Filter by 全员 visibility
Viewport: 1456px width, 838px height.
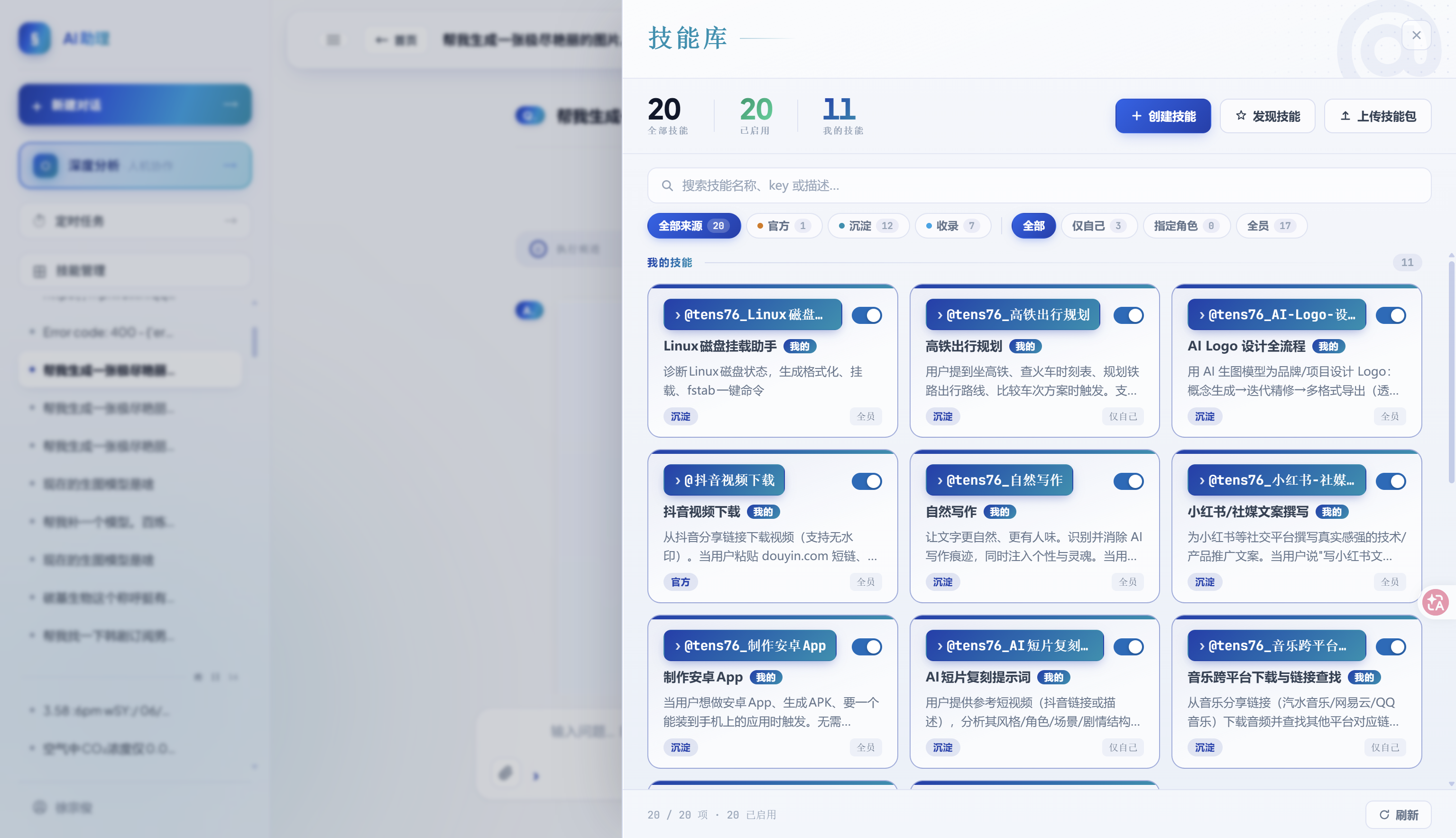1271,226
